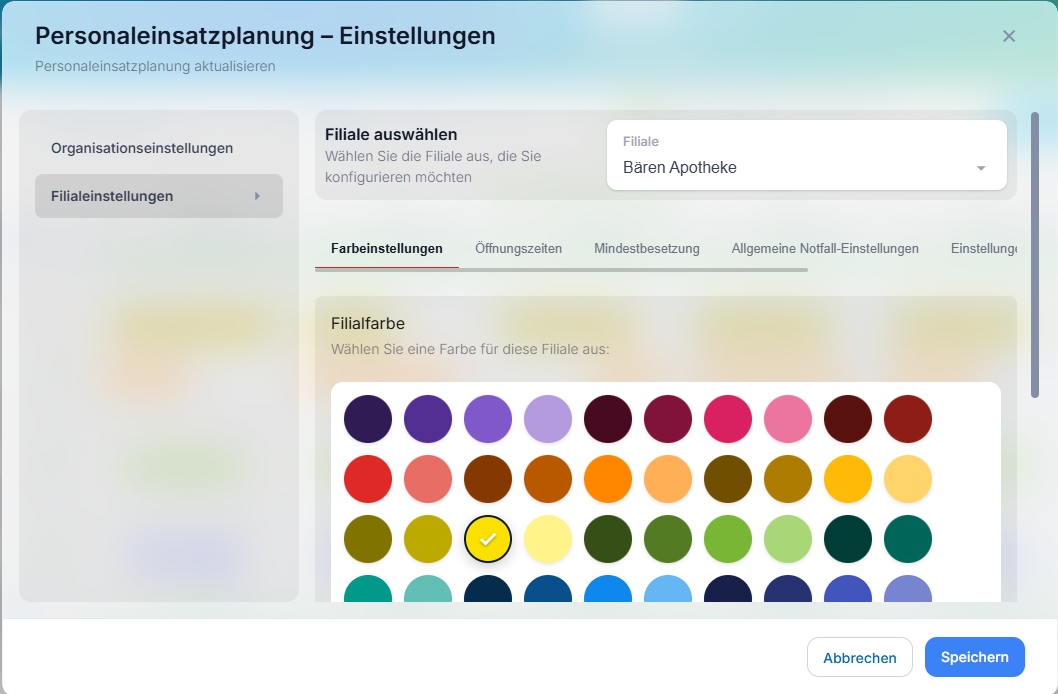
Task: Pick the lavender light purple swatch
Action: click(x=548, y=420)
